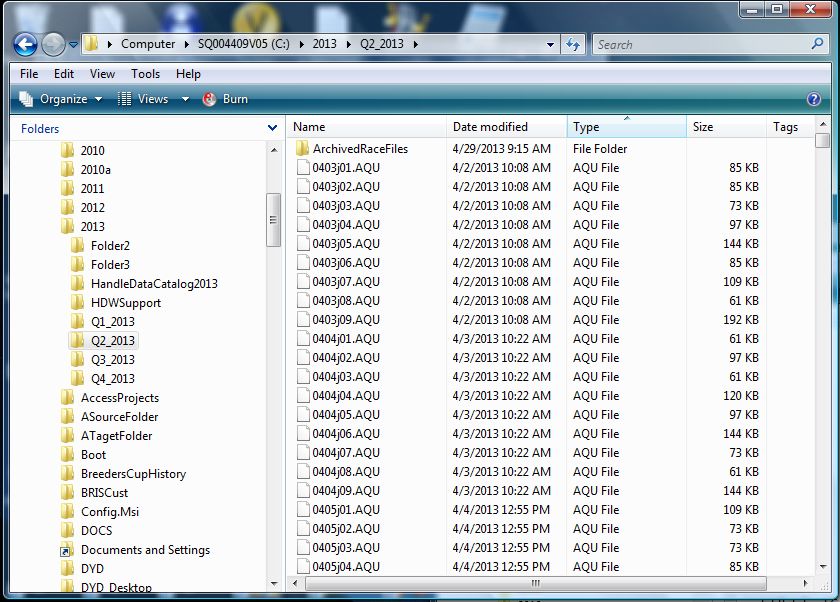Click the magnifier icon in Search box

(x=817, y=44)
